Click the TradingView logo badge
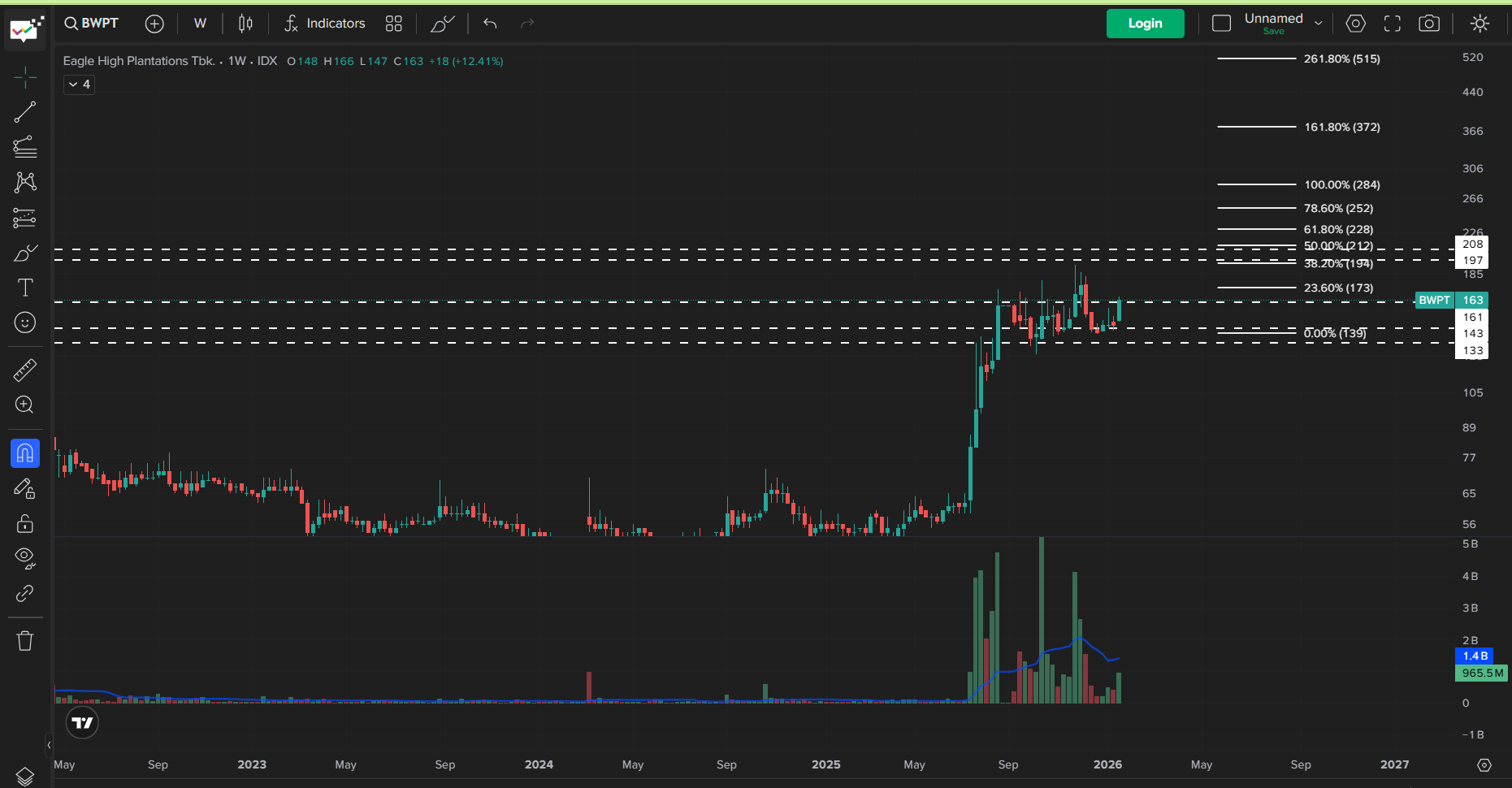Viewport: 1512px width, 788px height. coord(82,722)
